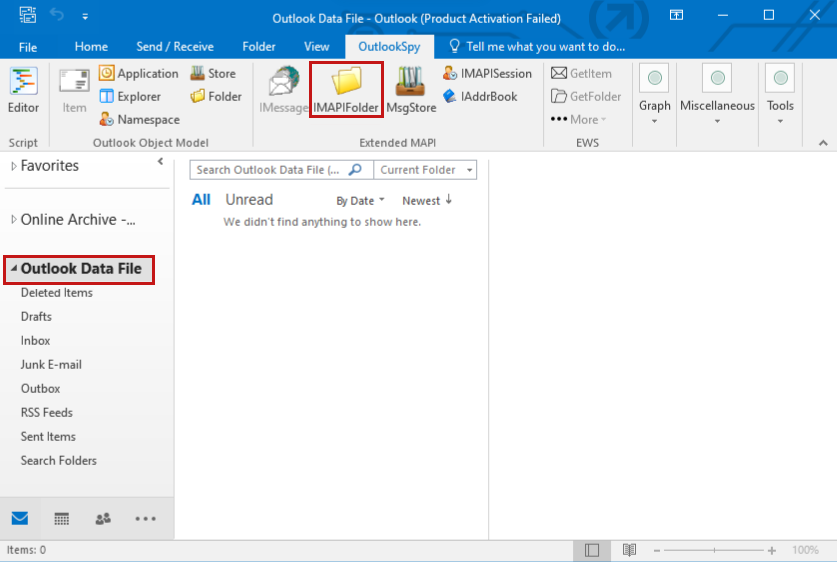The width and height of the screenshot is (837, 562).
Task: Expand the EWS More menu
Action: 579,120
